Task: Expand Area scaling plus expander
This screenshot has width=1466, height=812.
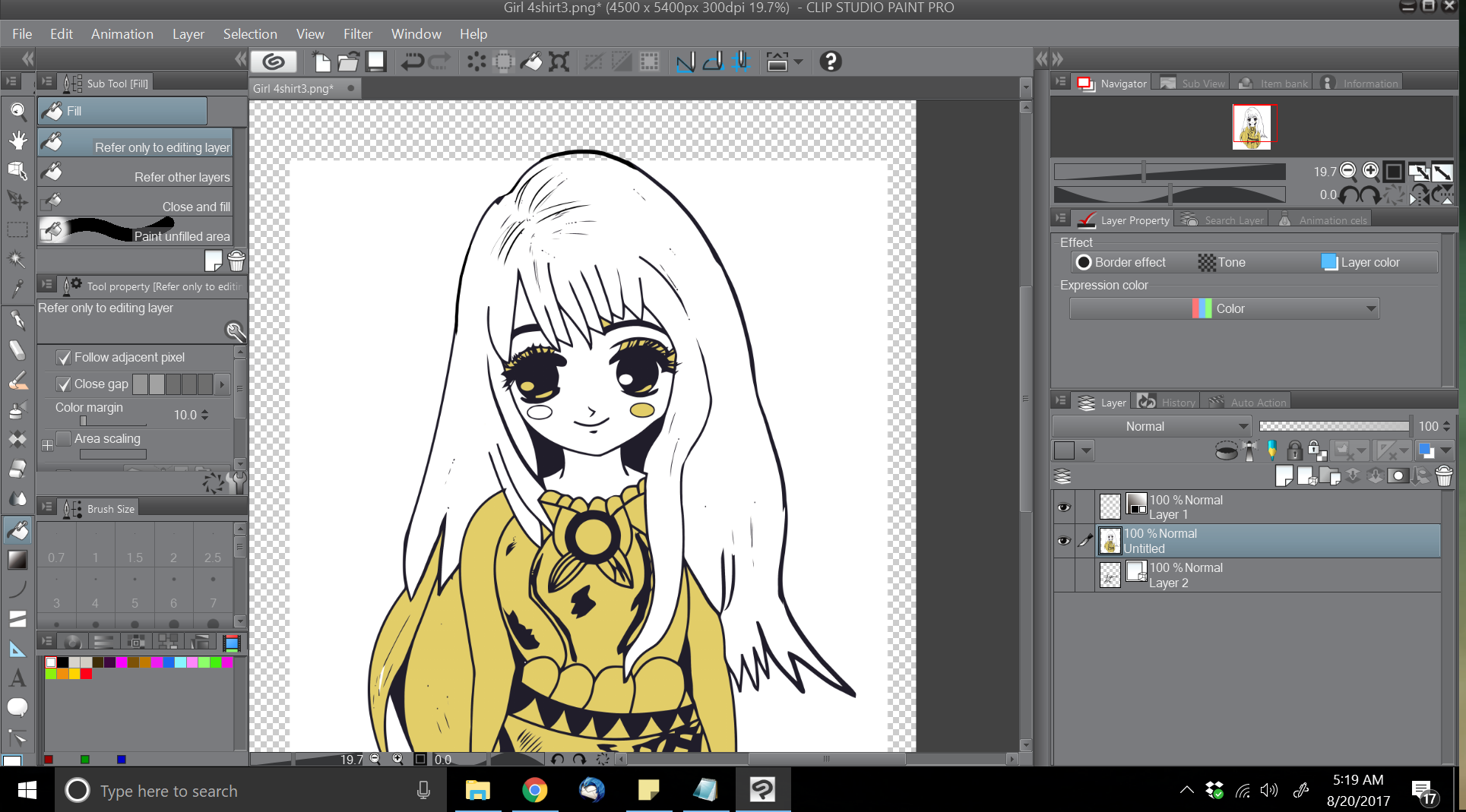Action: (x=47, y=445)
